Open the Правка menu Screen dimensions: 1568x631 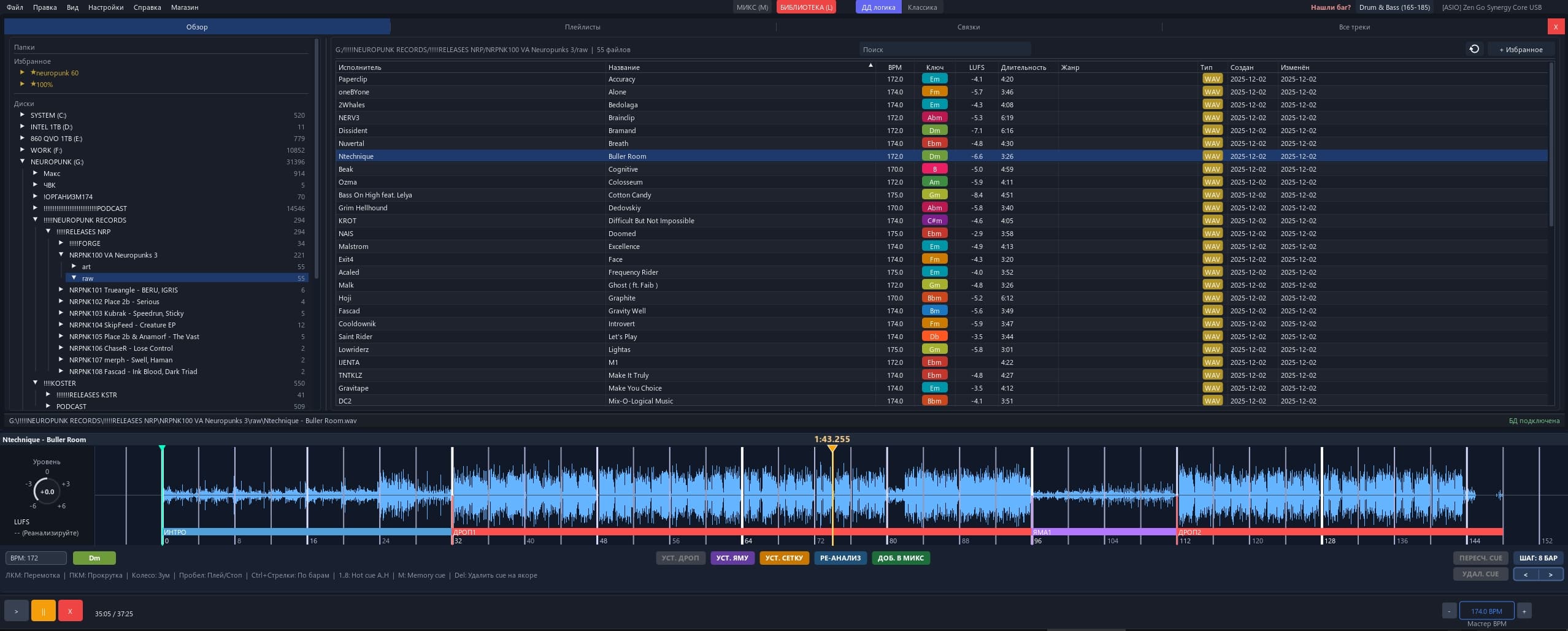[x=45, y=7]
